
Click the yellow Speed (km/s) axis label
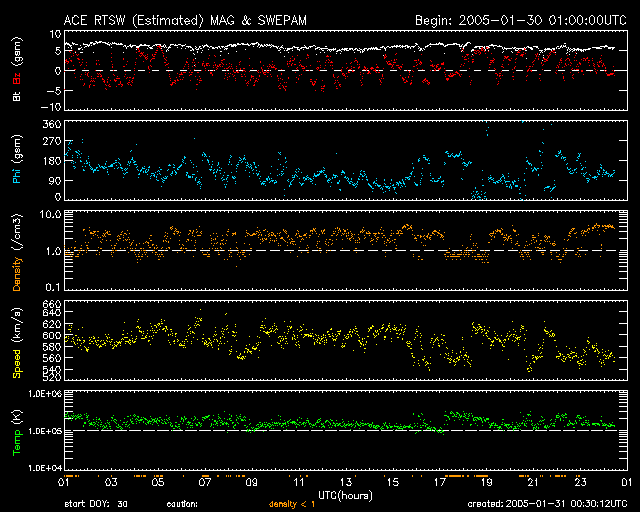(x=16, y=340)
